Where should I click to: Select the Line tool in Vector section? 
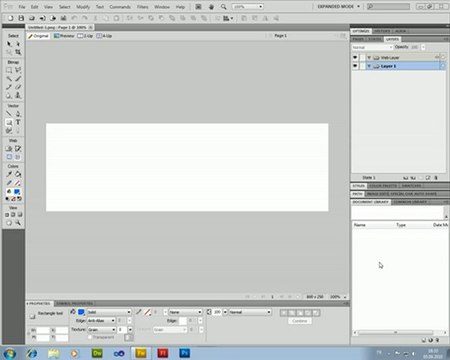[x=9, y=114]
